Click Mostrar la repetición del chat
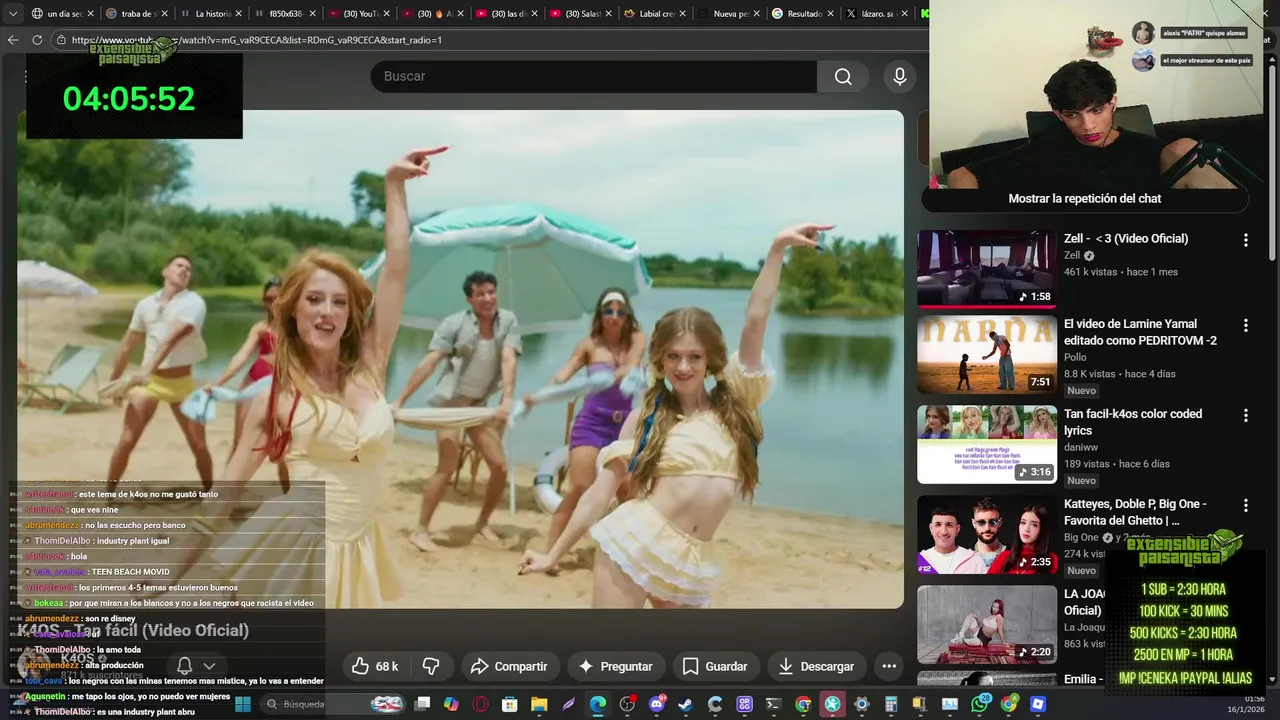The image size is (1280, 720). point(1085,199)
